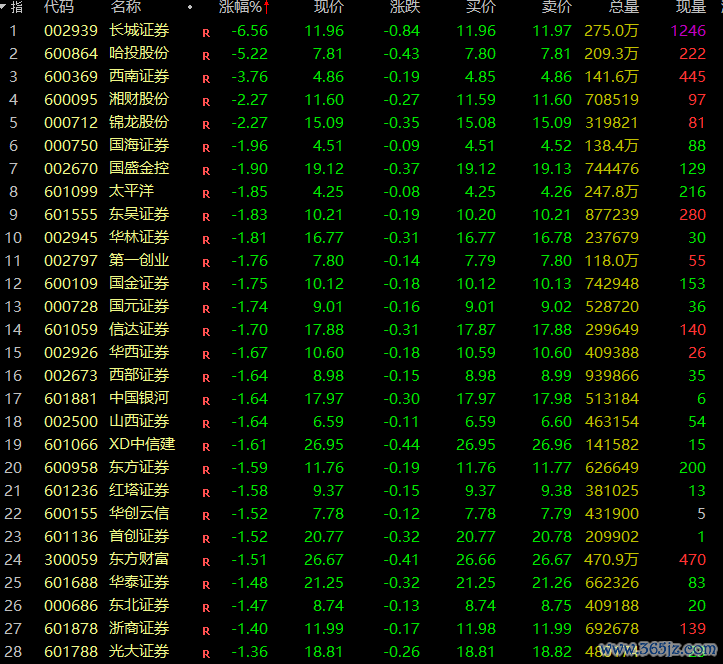Viewport: 723px width, 664px height.
Task: Click the red R icon next to XD中信建
Action: point(206,447)
